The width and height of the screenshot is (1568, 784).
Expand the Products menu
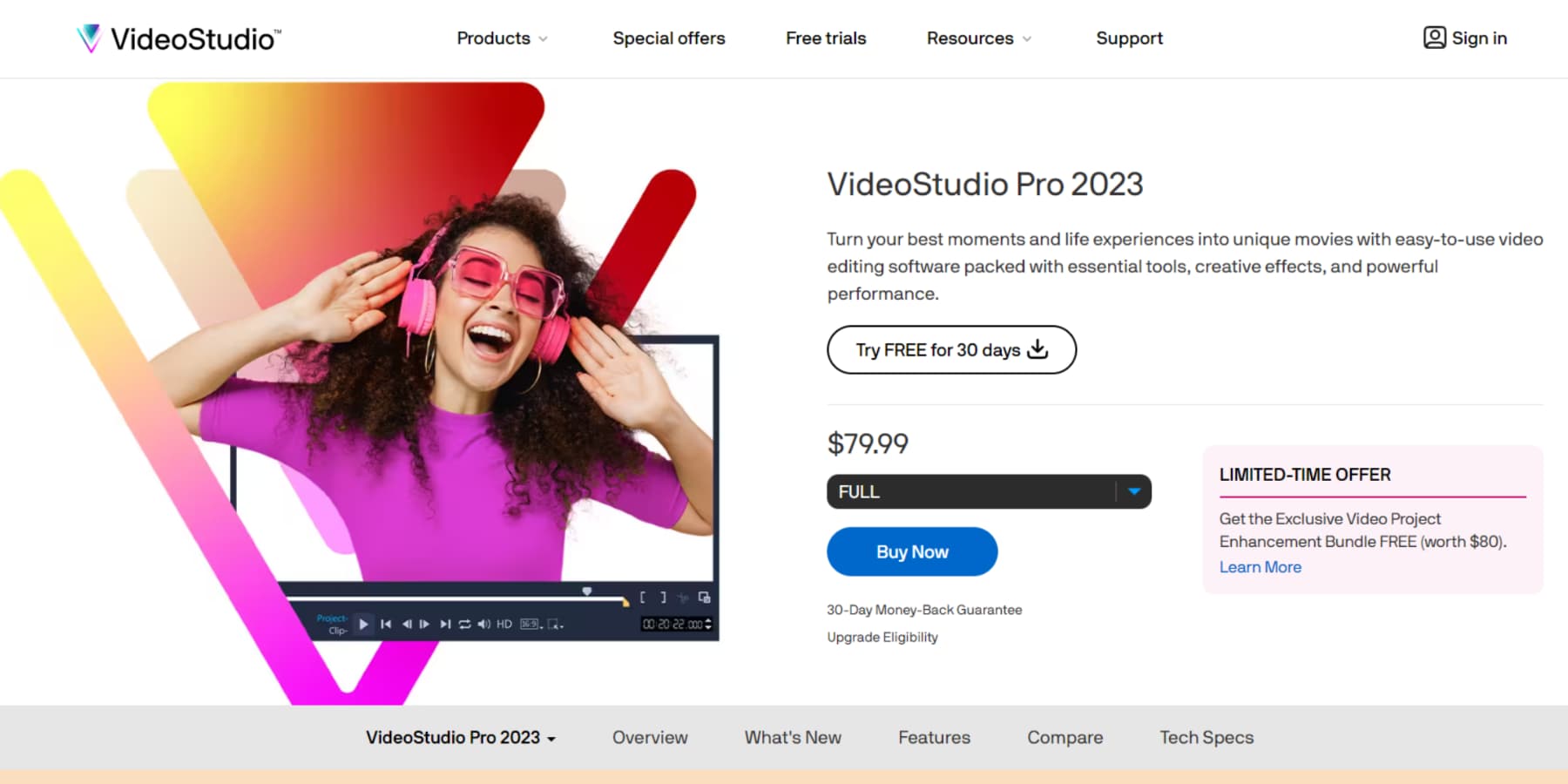(502, 38)
